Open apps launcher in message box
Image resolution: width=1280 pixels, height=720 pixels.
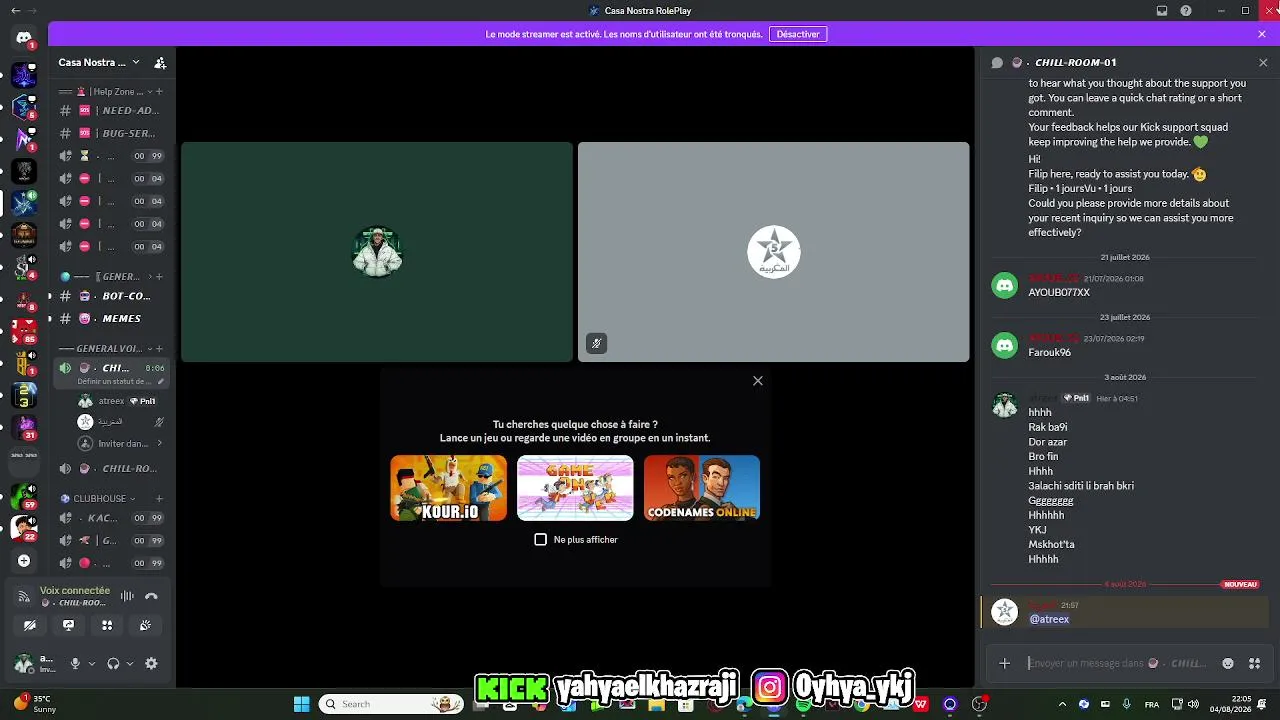[x=1254, y=663]
